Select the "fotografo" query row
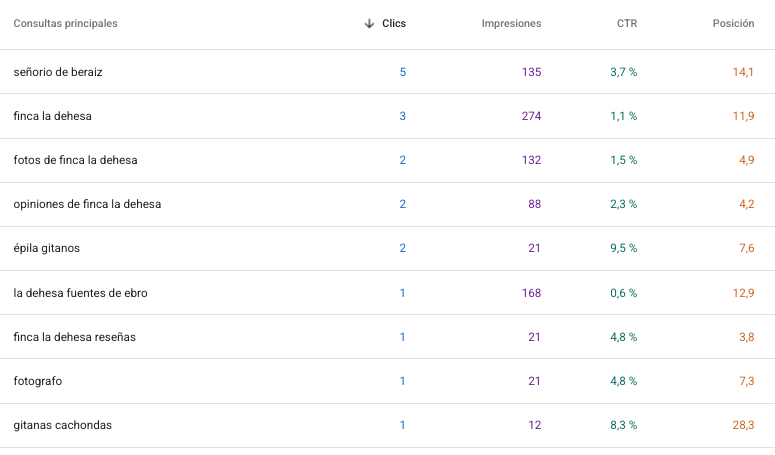 pos(38,381)
